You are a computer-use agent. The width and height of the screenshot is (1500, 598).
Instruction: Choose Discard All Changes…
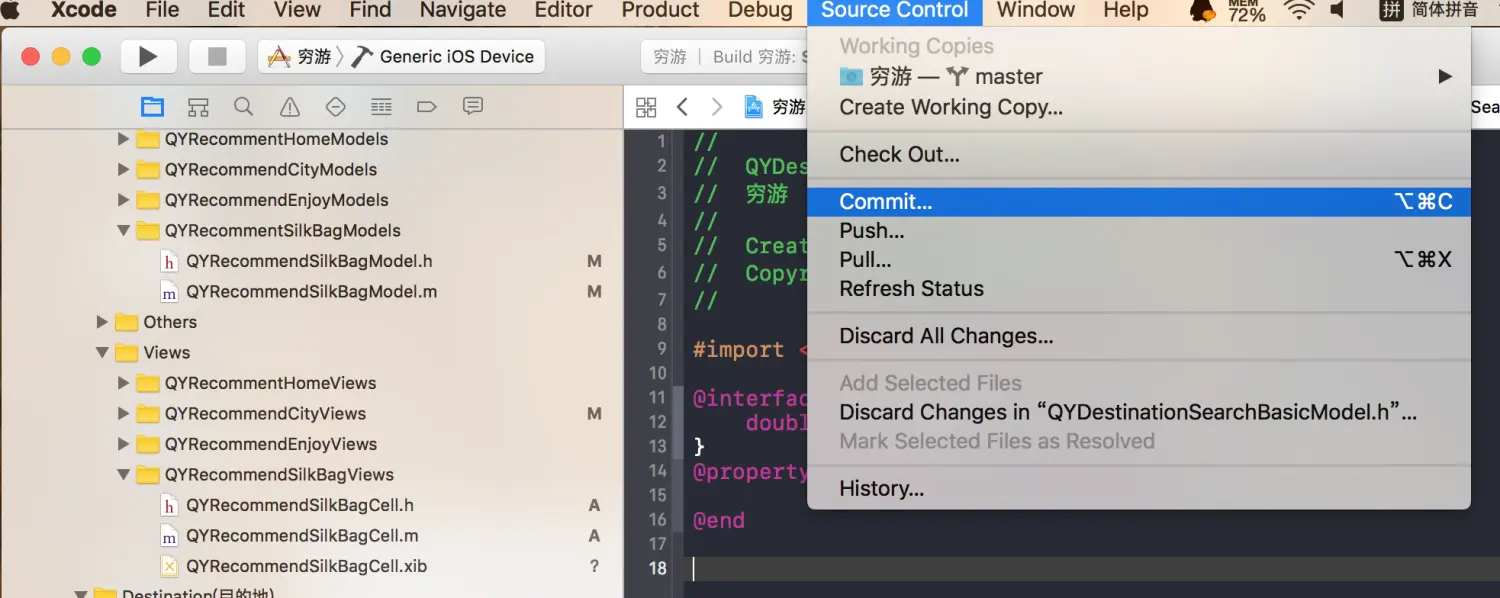point(1139,336)
